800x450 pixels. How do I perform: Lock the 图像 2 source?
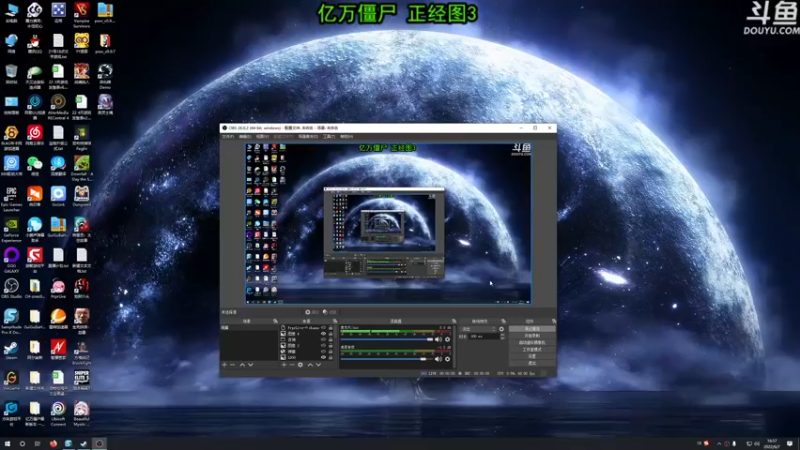click(331, 346)
